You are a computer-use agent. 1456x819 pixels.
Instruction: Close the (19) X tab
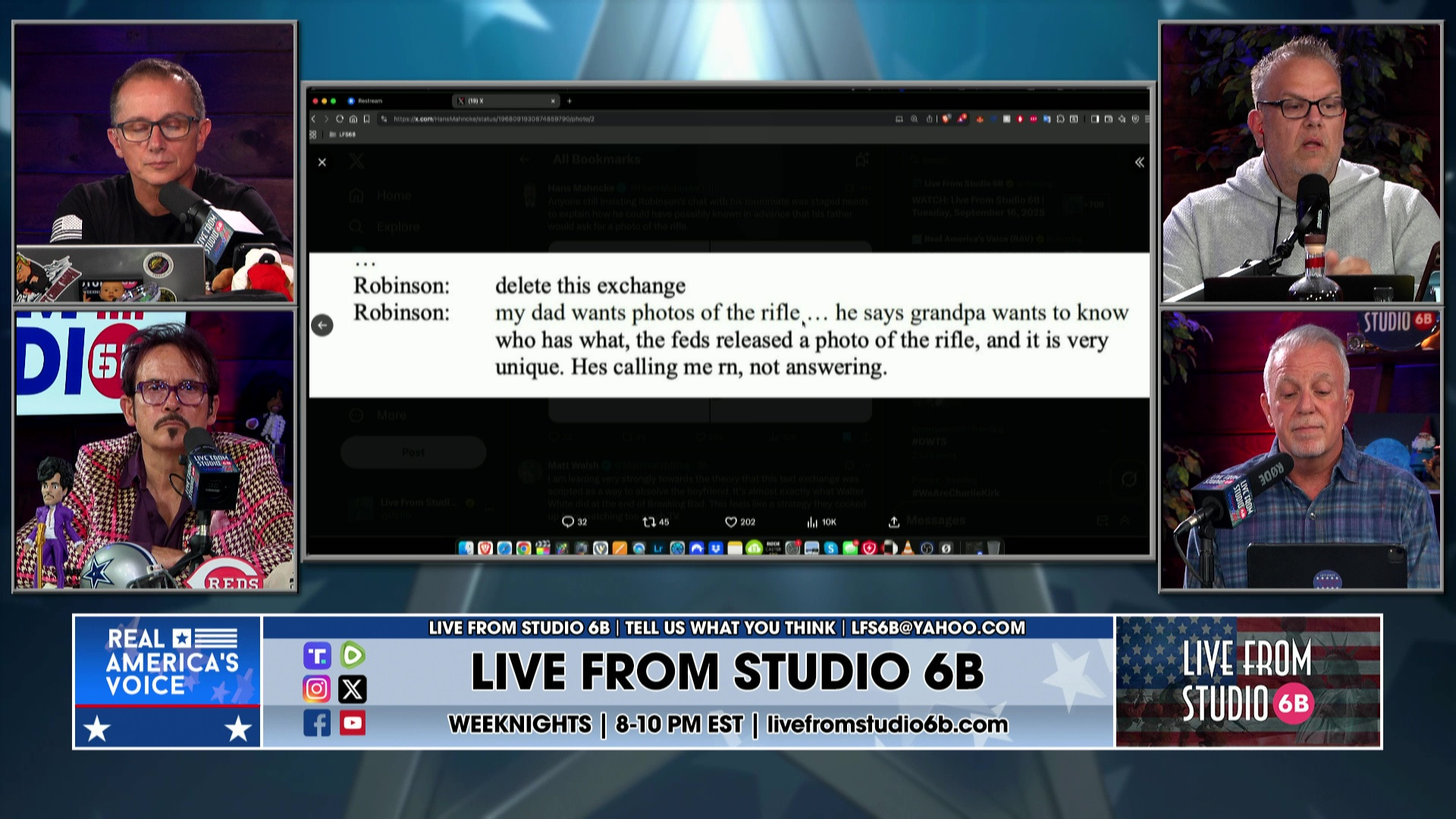click(553, 101)
